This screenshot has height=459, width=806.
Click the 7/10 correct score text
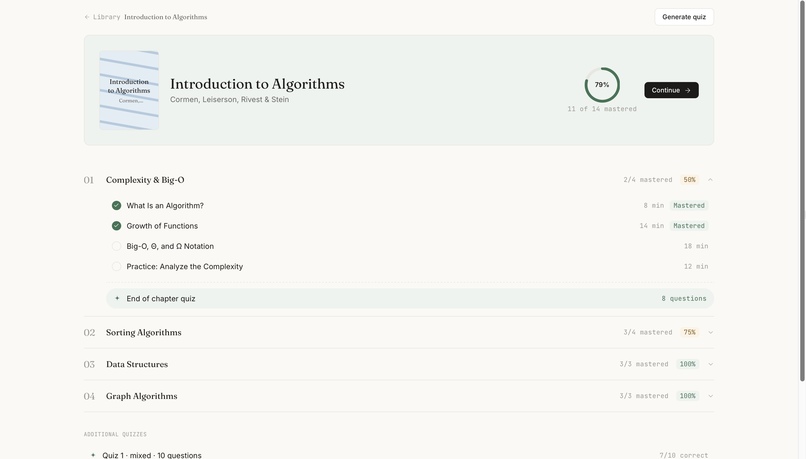click(x=684, y=455)
